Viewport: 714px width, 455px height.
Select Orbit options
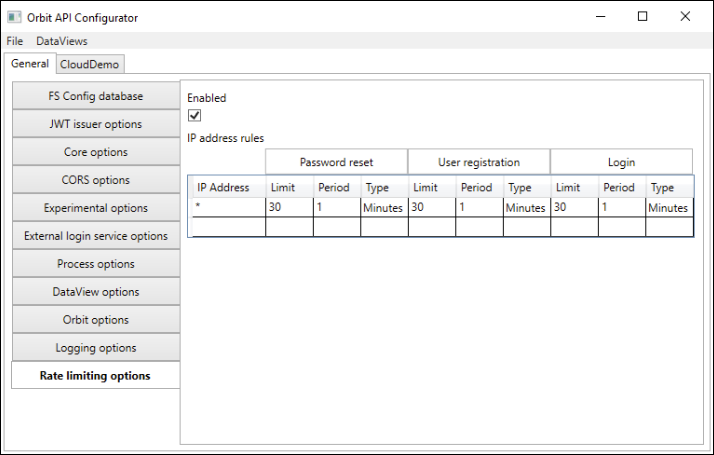click(96, 320)
